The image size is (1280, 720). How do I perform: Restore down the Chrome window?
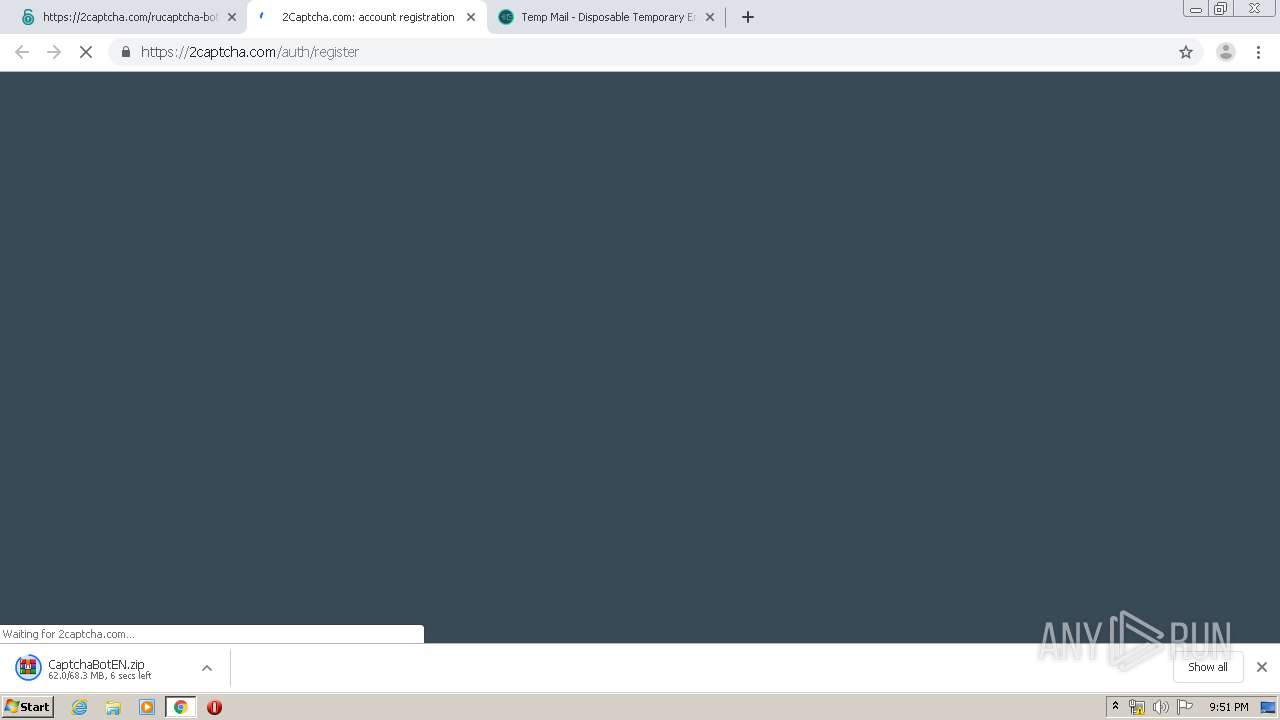click(x=1221, y=9)
